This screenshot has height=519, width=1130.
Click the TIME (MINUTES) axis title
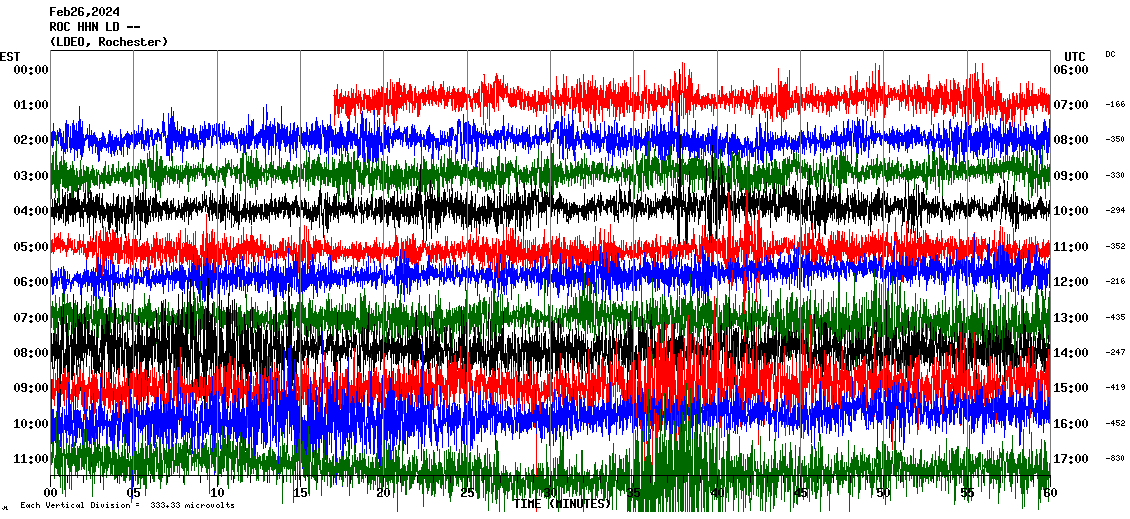[x=562, y=504]
